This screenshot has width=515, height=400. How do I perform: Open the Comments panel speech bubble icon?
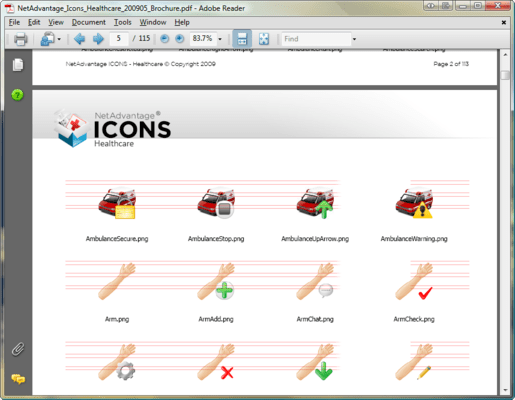[x=18, y=379]
